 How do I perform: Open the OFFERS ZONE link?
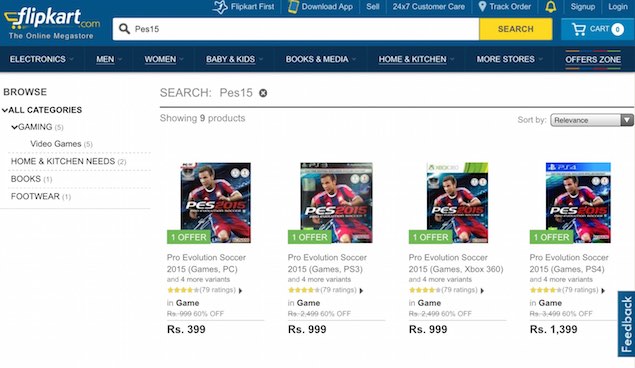coord(593,60)
